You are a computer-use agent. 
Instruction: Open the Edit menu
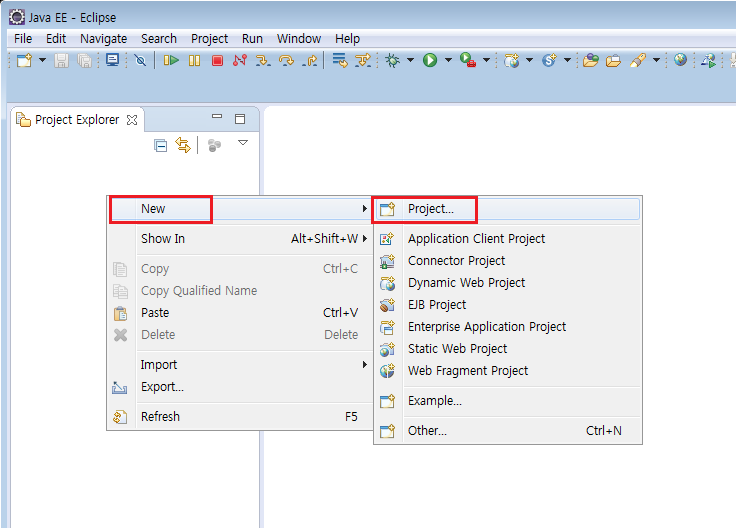(56, 38)
